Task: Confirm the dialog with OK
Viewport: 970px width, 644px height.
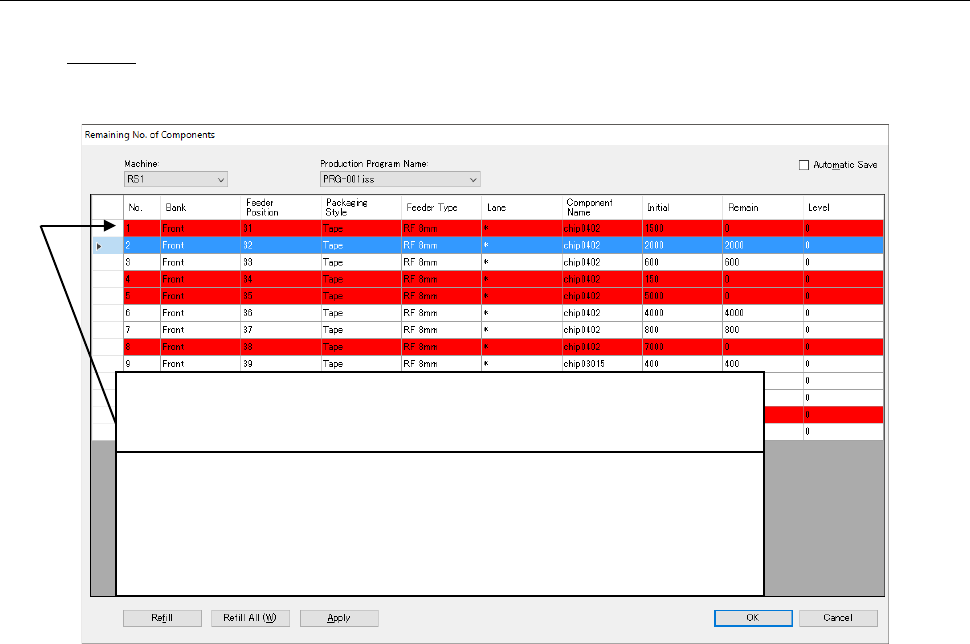Action: coord(753,618)
